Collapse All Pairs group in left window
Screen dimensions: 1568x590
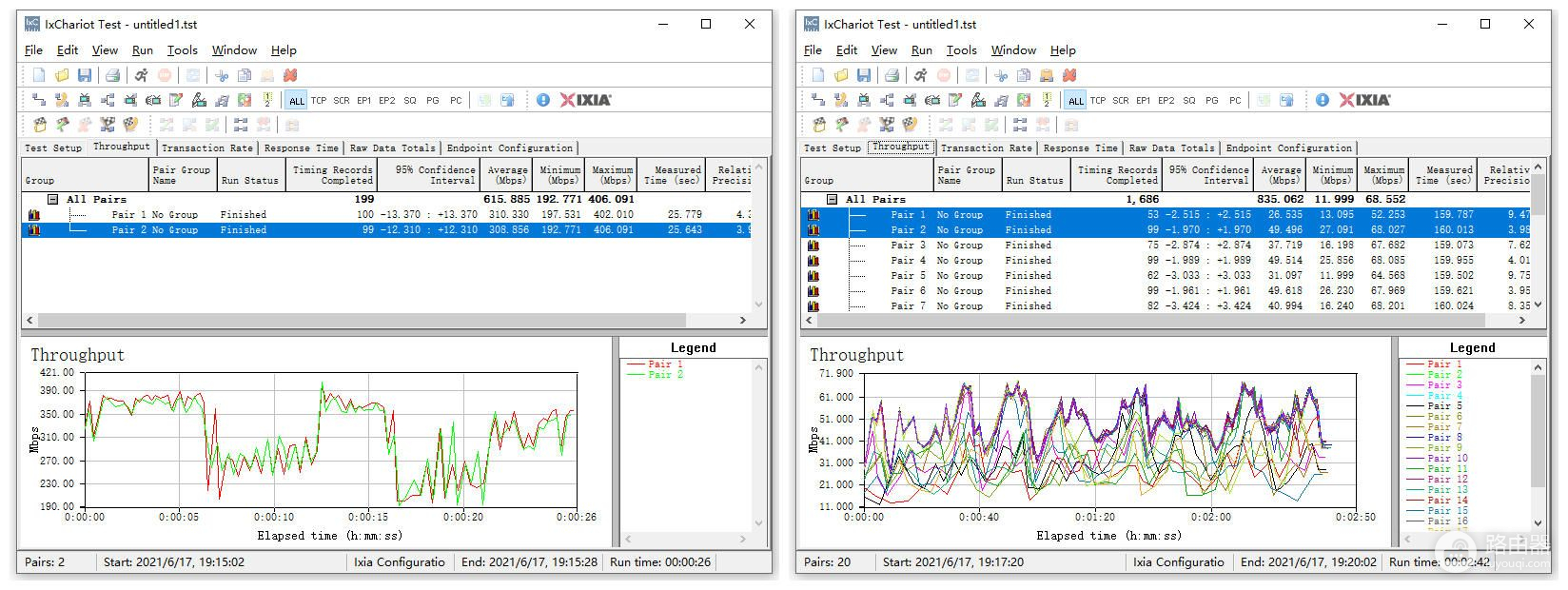[x=53, y=200]
